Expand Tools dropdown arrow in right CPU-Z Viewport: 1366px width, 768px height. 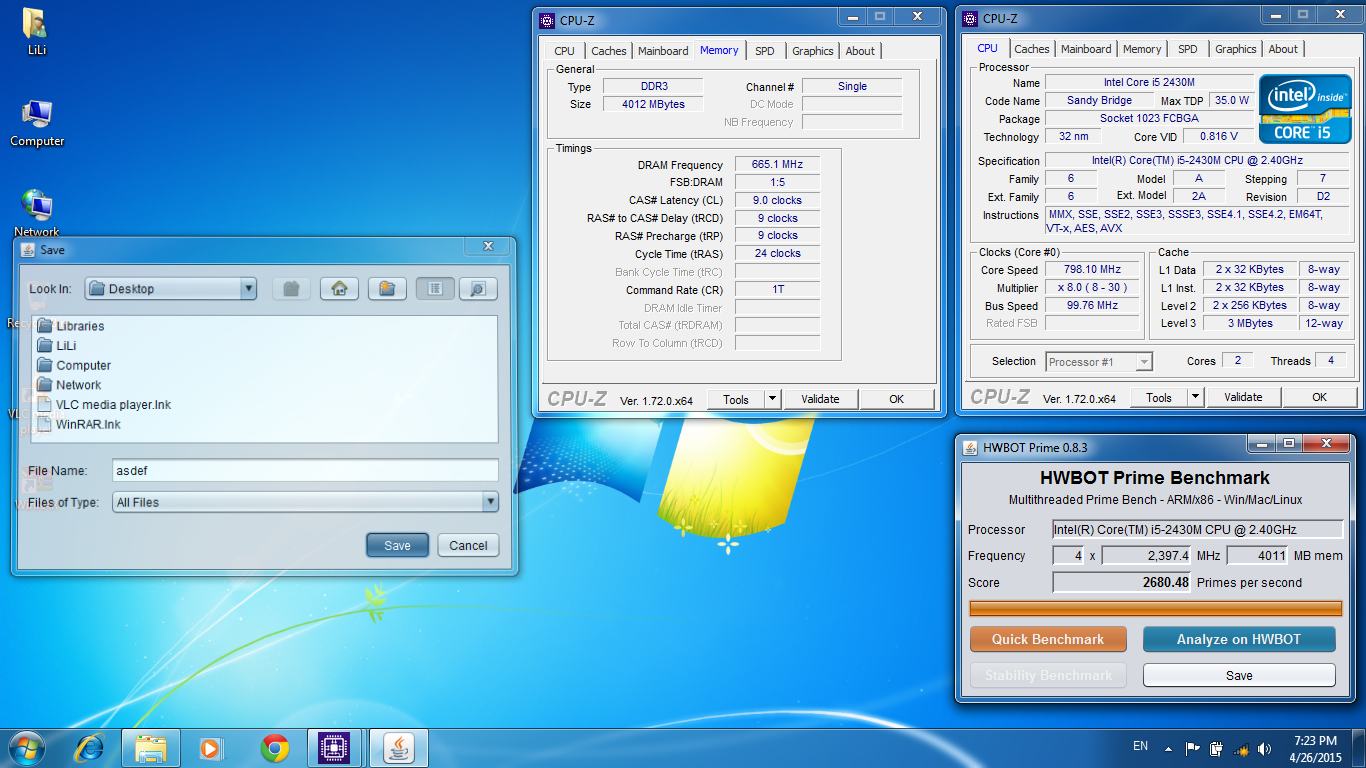tap(1196, 397)
